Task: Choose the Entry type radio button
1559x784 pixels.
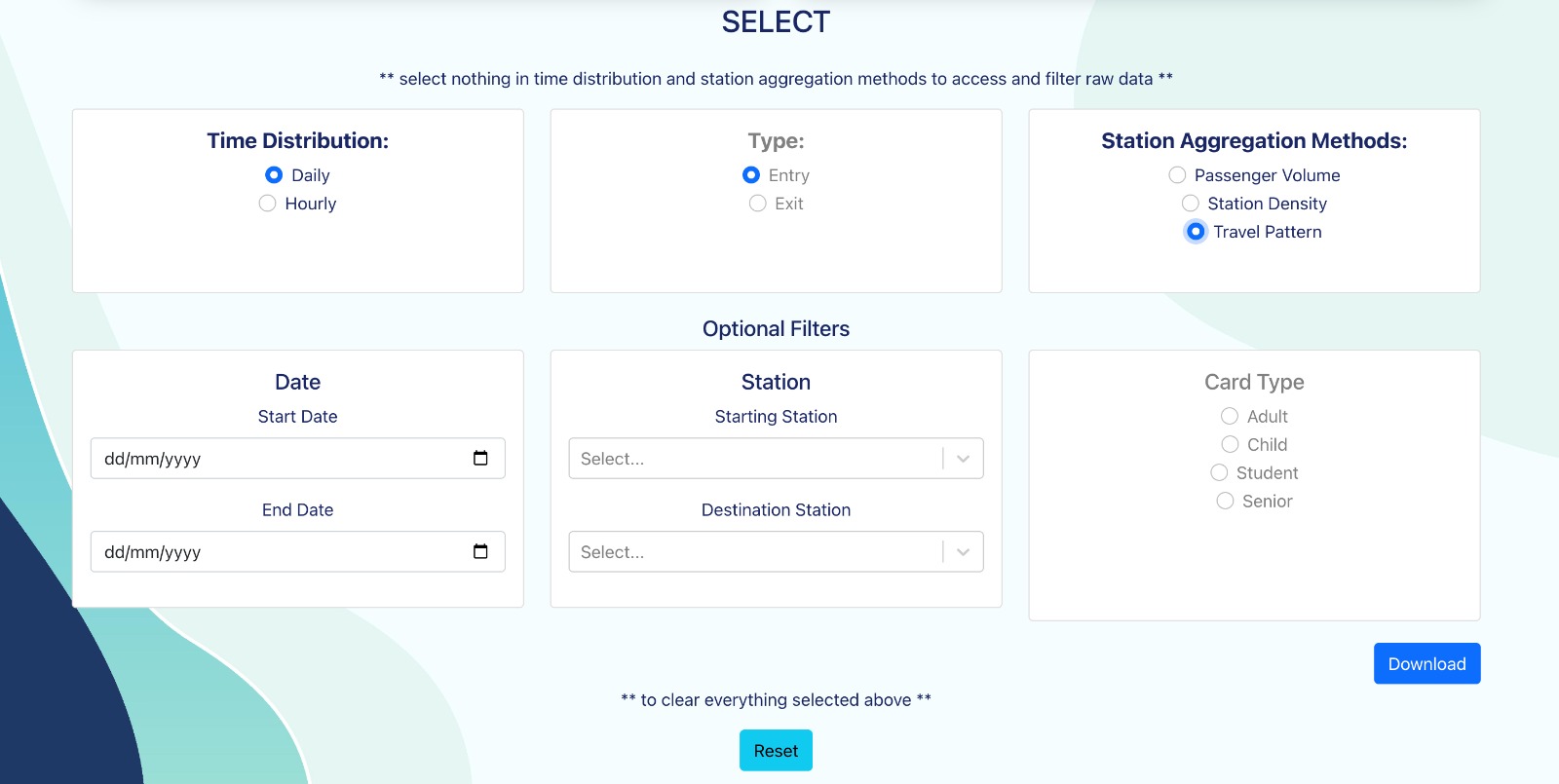Action: tap(751, 175)
